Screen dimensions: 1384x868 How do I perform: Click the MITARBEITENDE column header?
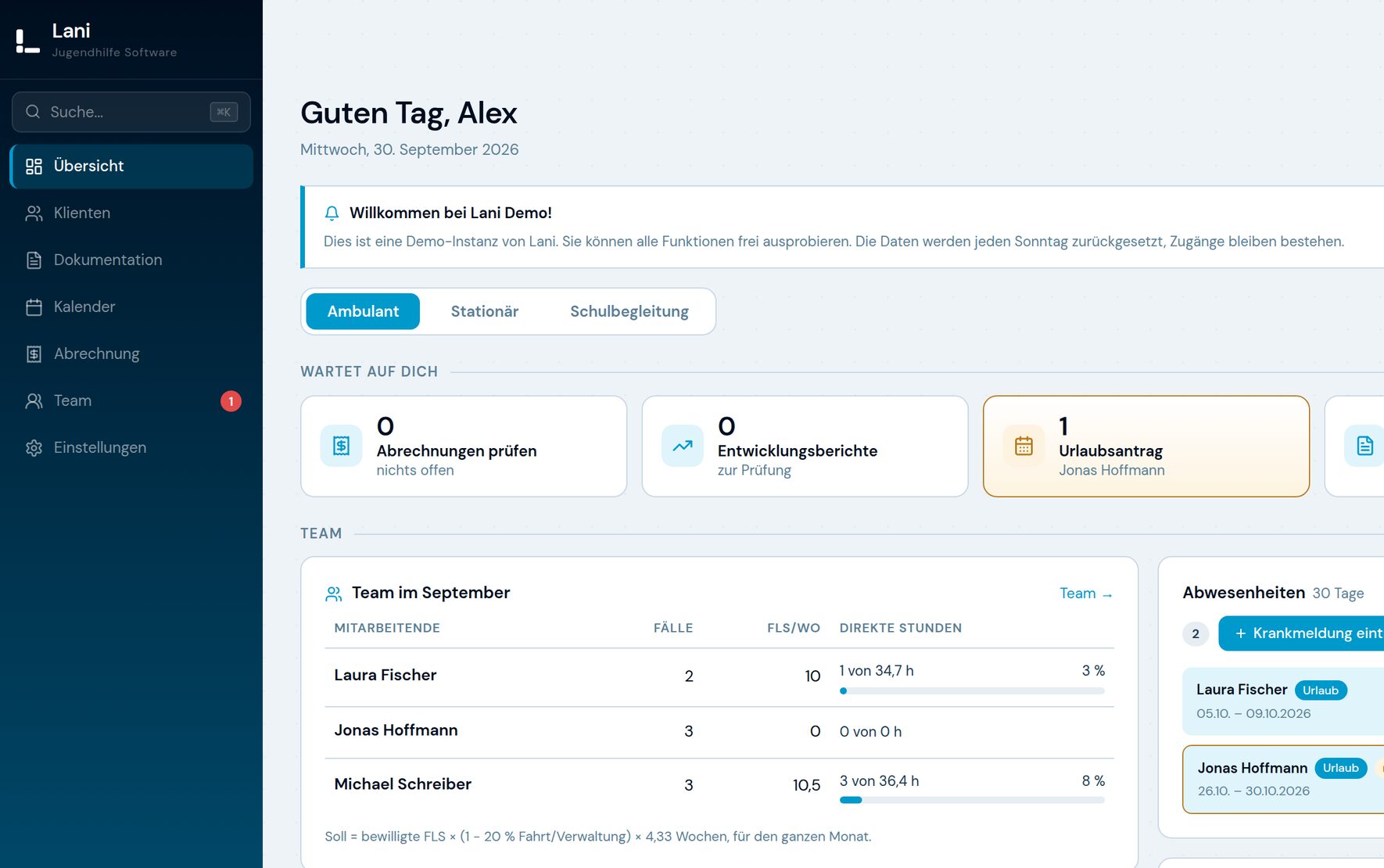point(387,628)
